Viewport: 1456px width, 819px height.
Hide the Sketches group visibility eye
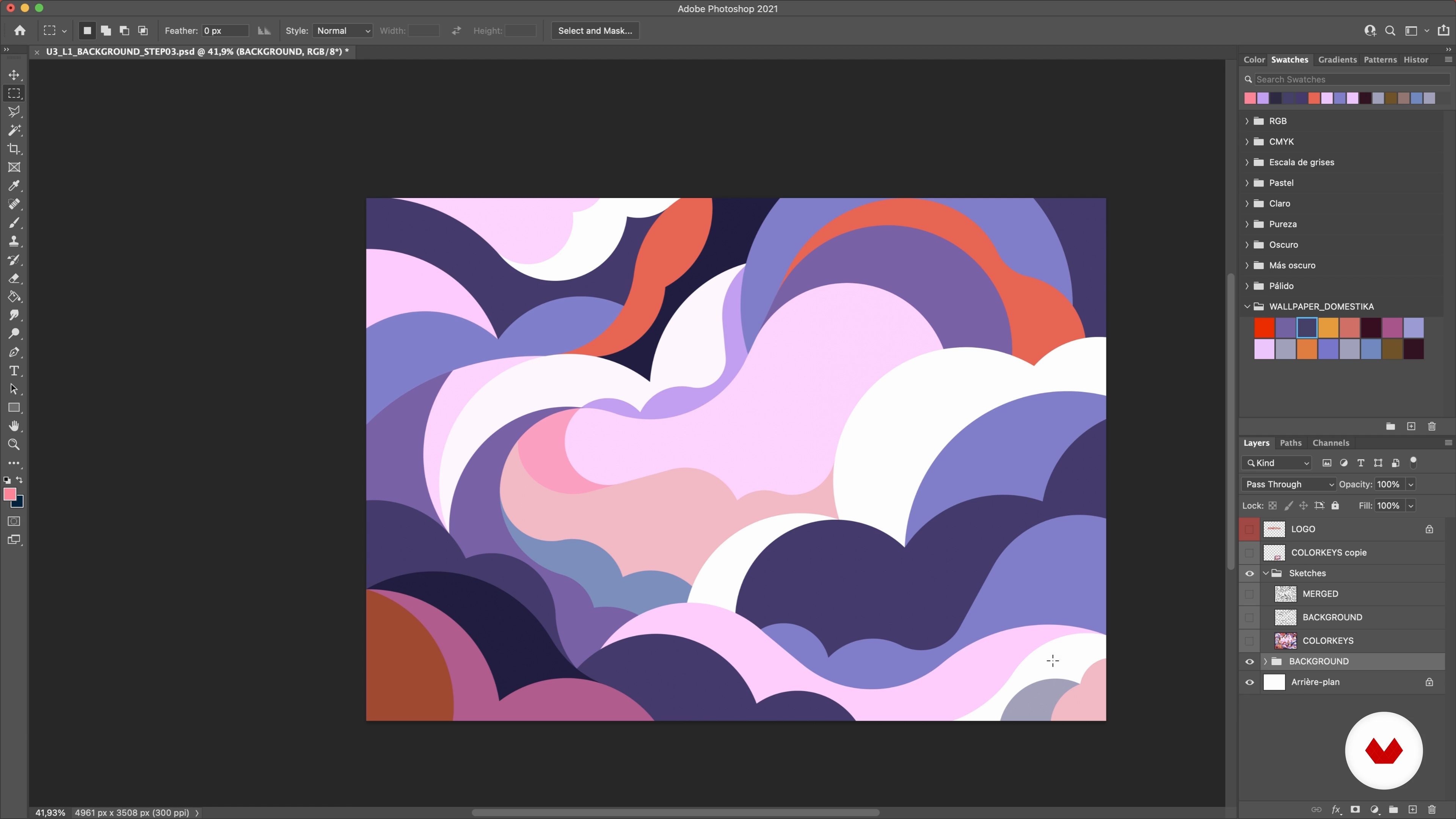coord(1250,573)
